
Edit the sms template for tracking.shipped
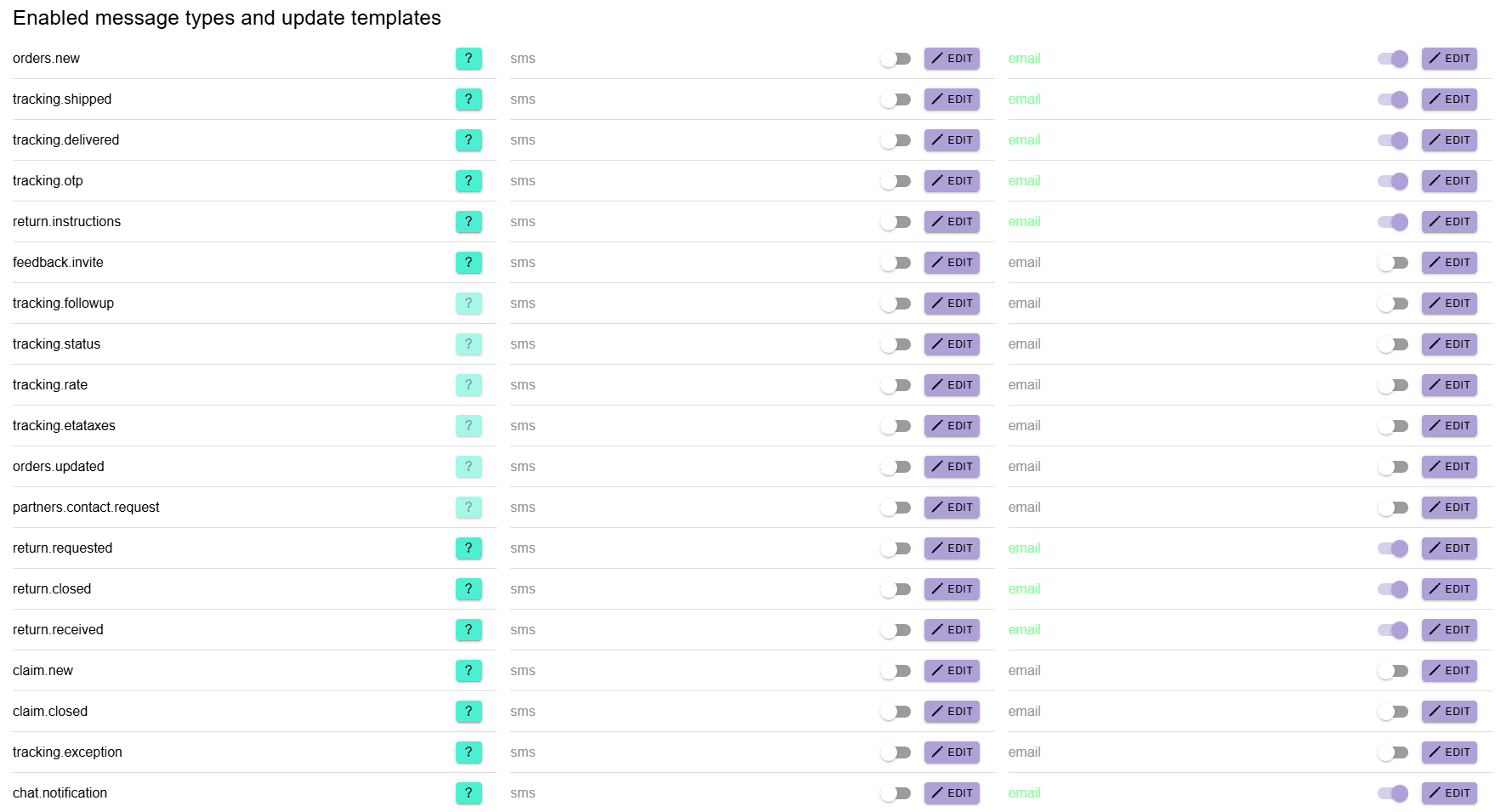point(952,99)
